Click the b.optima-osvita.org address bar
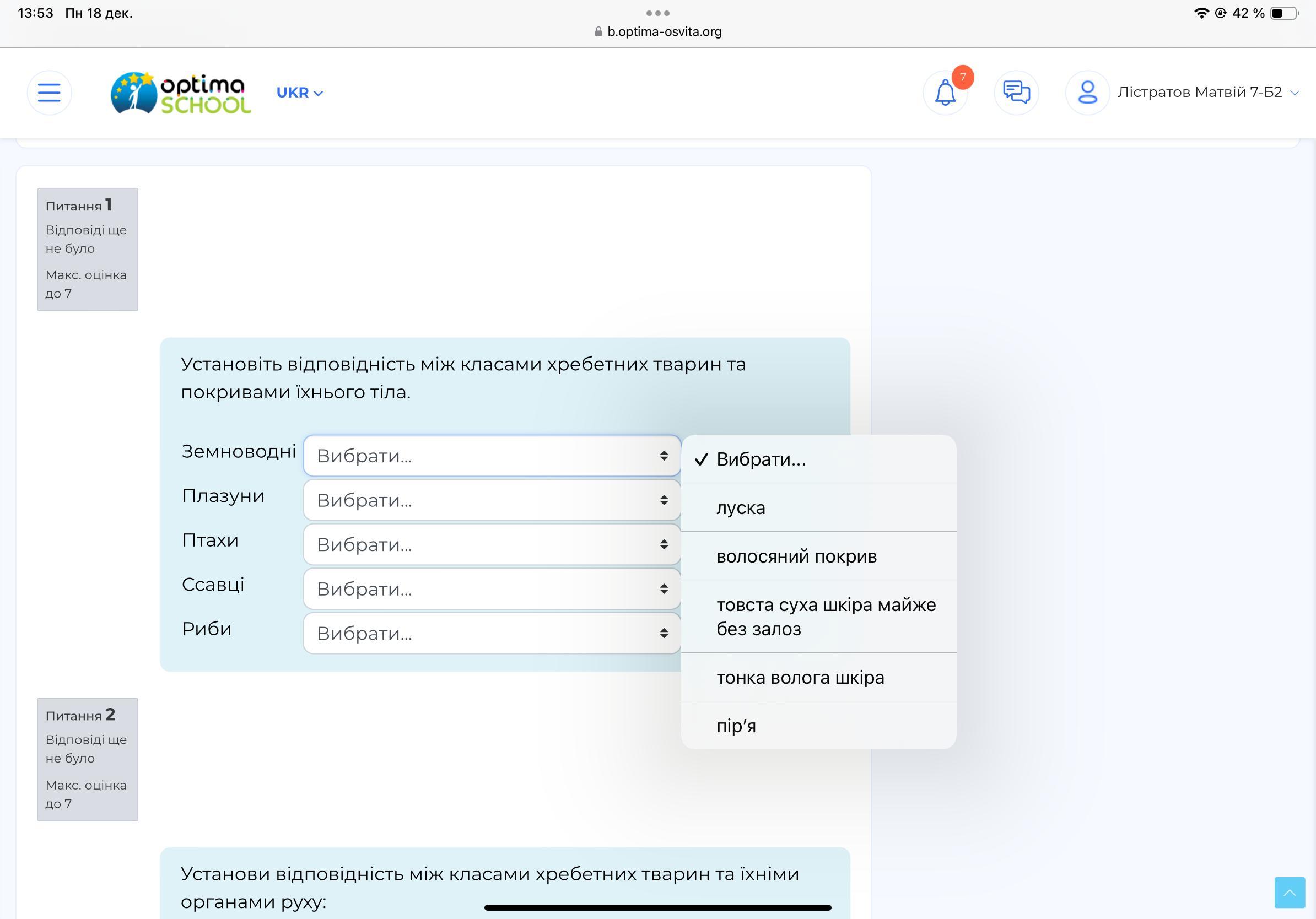The image size is (1316, 919). coord(658,31)
